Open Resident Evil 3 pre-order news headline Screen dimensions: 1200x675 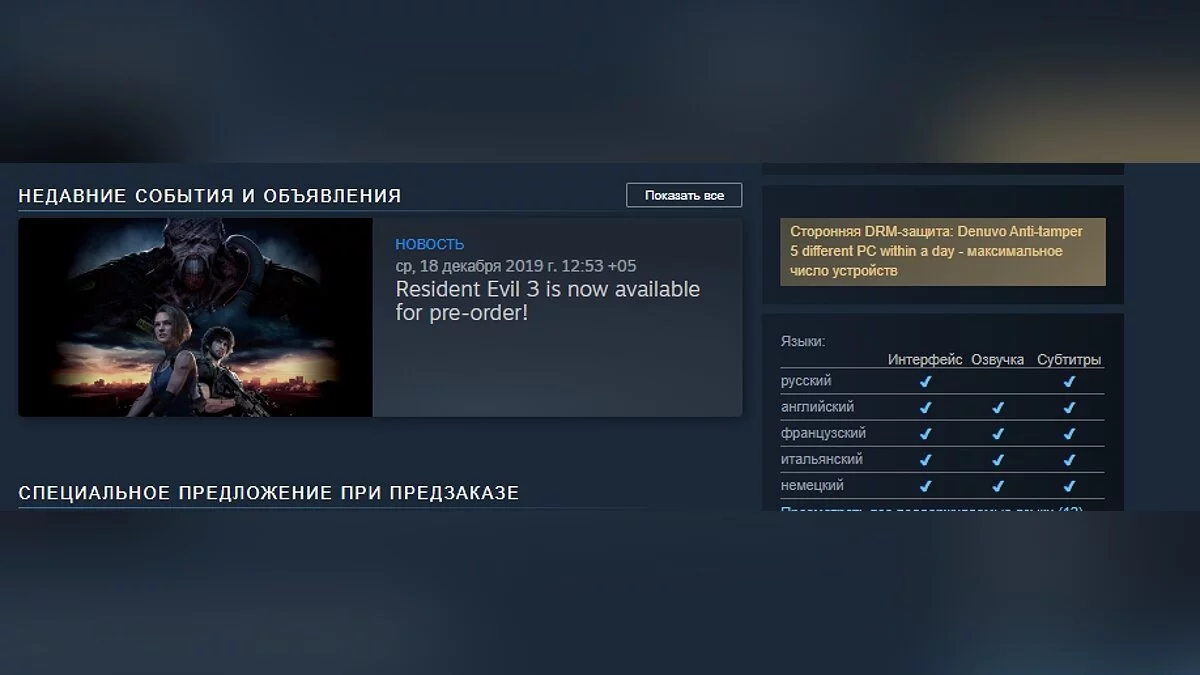(548, 301)
